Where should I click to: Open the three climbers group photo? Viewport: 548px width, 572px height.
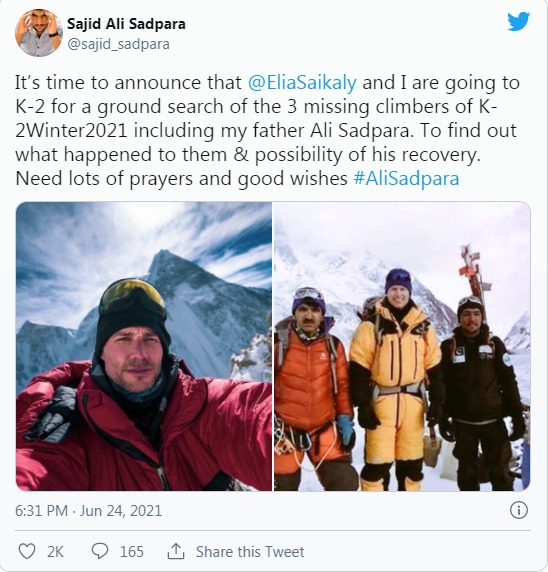402,346
